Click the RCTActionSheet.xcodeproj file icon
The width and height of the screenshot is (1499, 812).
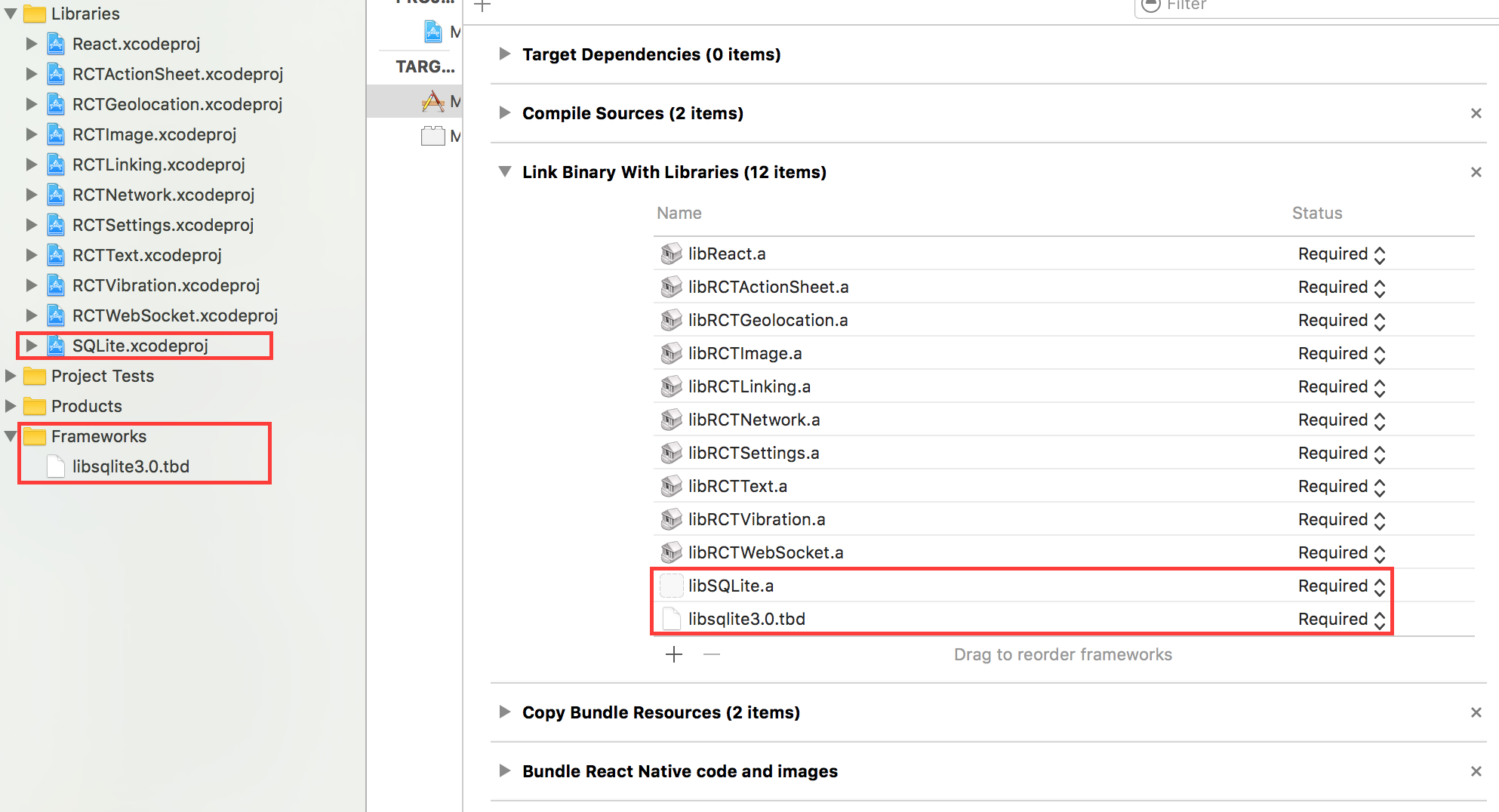[x=56, y=74]
